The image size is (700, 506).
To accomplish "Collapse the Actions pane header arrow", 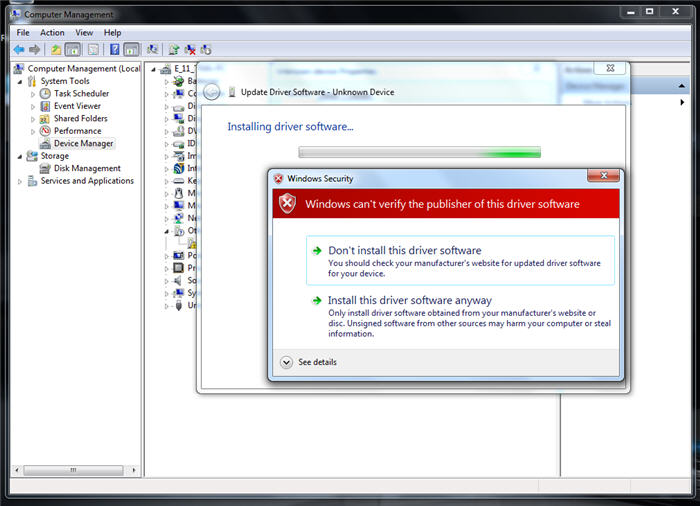I will click(x=682, y=86).
